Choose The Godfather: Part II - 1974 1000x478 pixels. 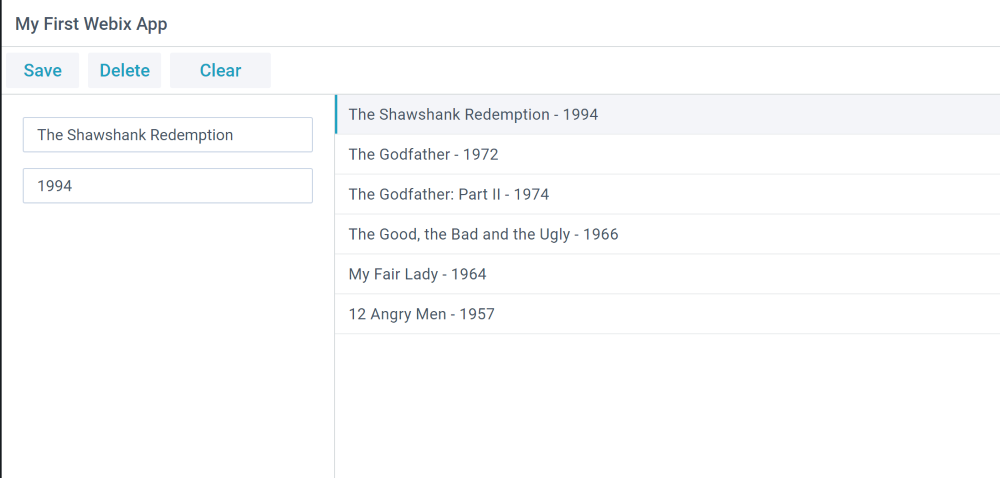pyautogui.click(x=448, y=194)
